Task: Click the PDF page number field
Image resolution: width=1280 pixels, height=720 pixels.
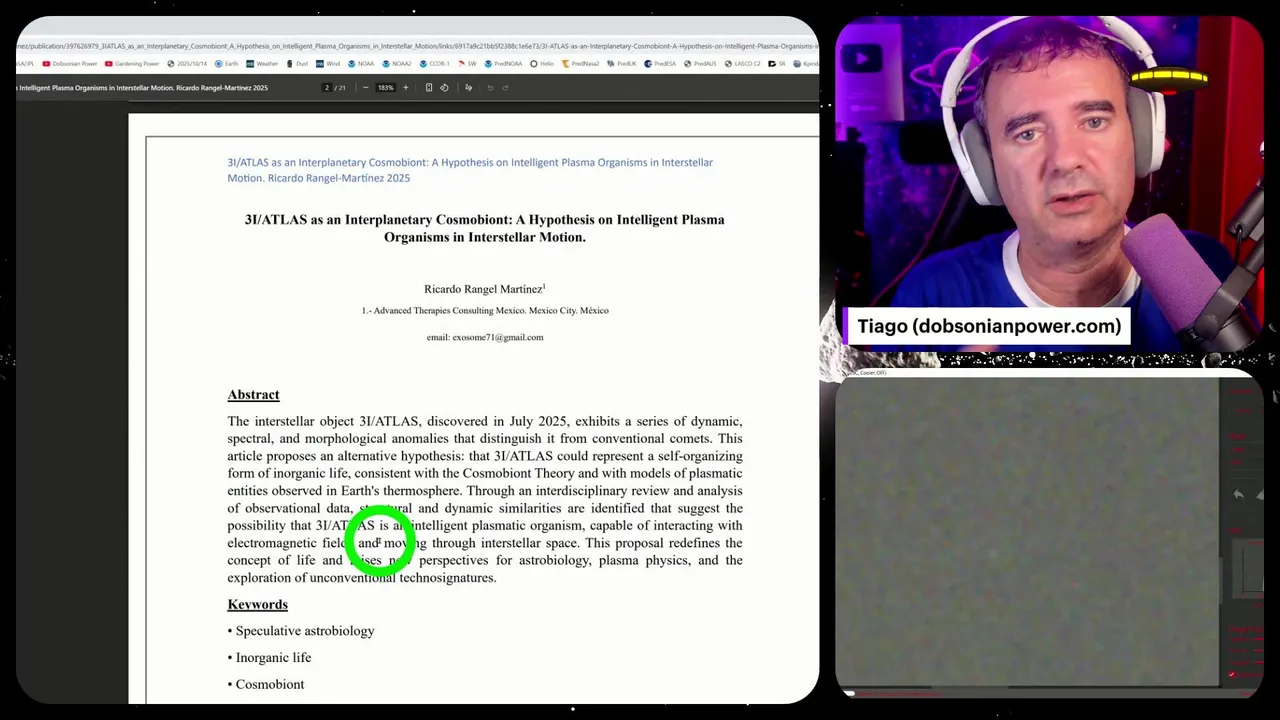Action: pos(326,88)
